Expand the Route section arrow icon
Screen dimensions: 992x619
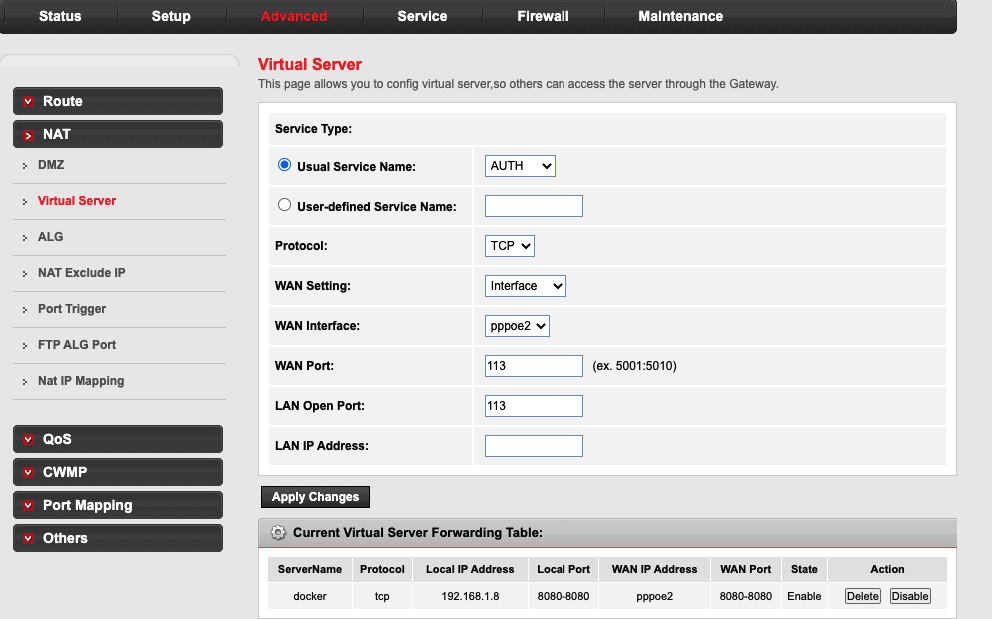click(29, 101)
